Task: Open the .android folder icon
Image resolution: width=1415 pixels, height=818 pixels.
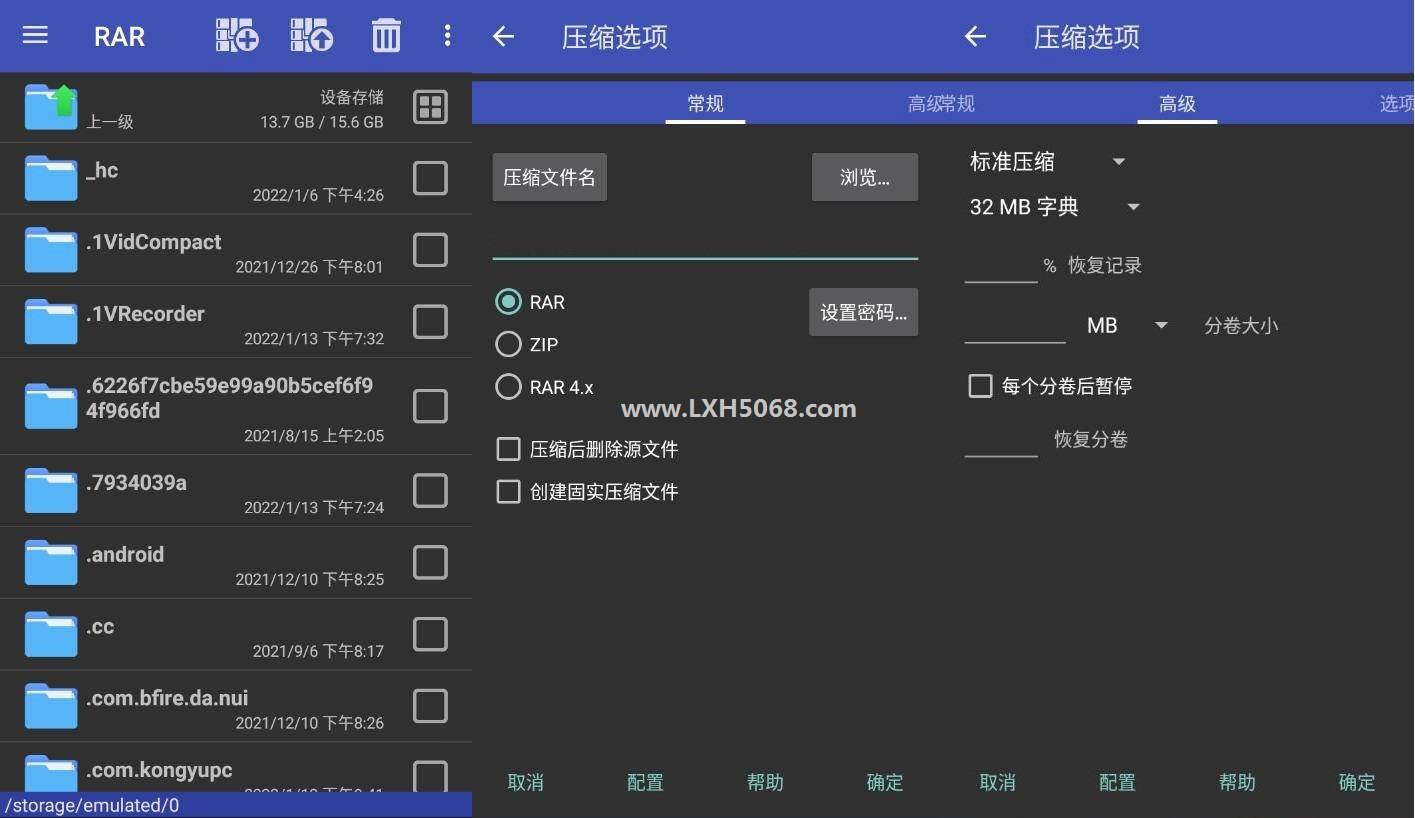Action: coord(51,563)
